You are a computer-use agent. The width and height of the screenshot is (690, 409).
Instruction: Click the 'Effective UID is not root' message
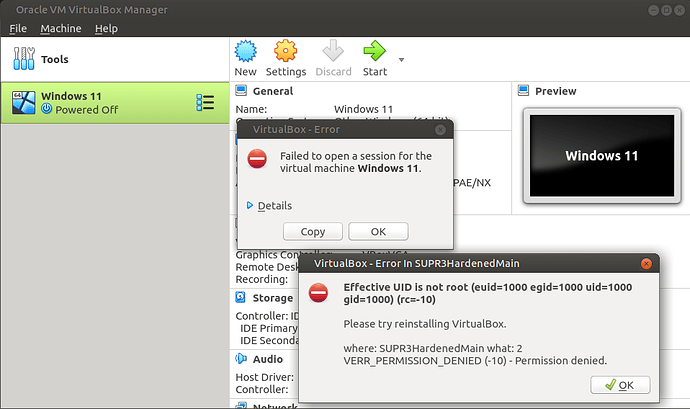pos(488,293)
